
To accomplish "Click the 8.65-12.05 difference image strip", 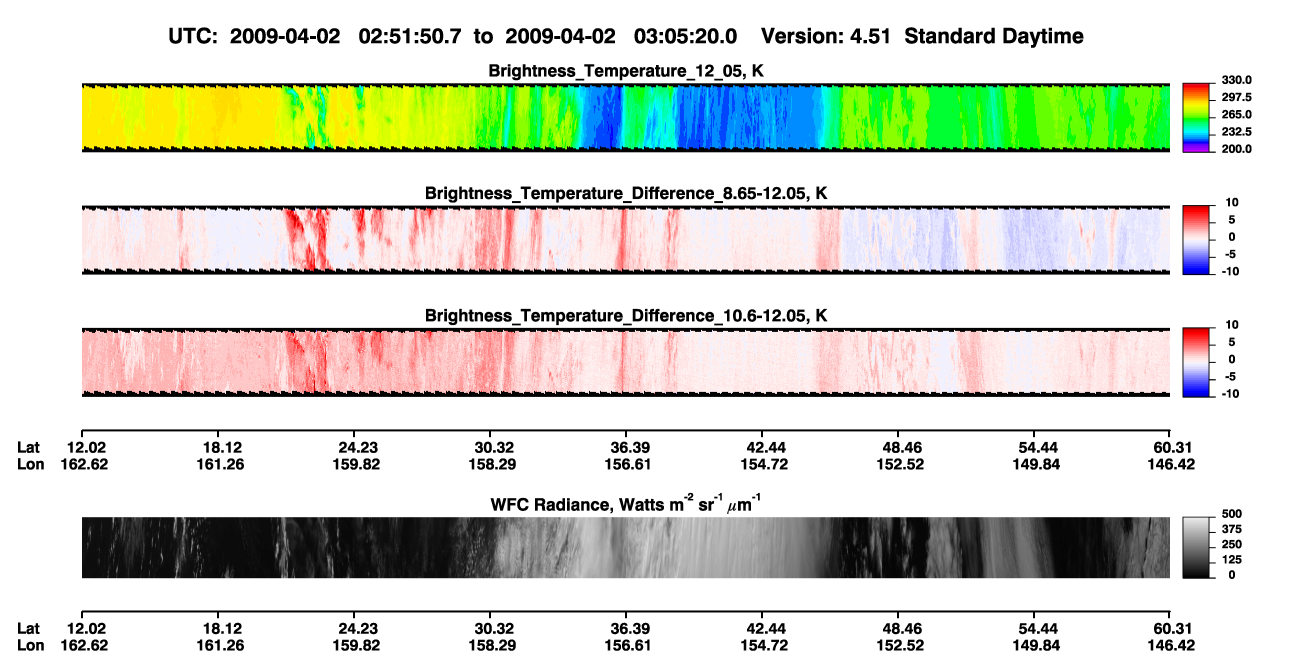I will (x=625, y=239).
